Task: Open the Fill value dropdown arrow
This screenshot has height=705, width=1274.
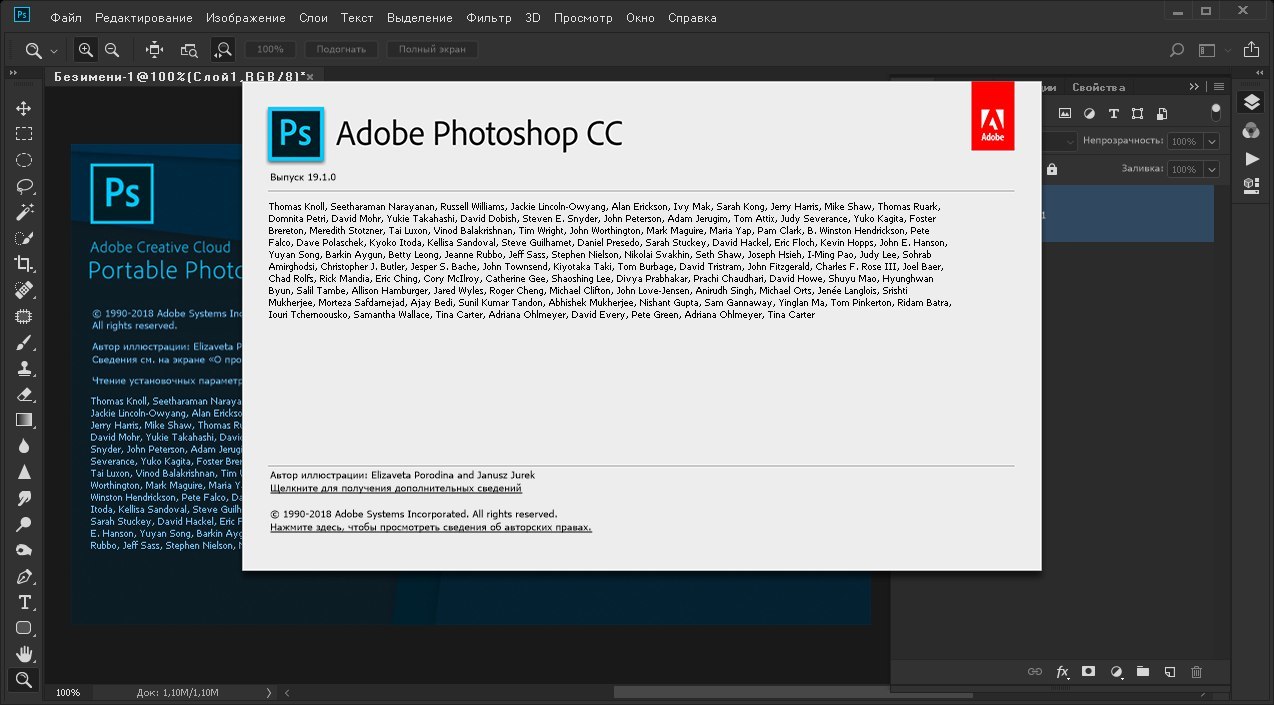Action: [x=1212, y=170]
